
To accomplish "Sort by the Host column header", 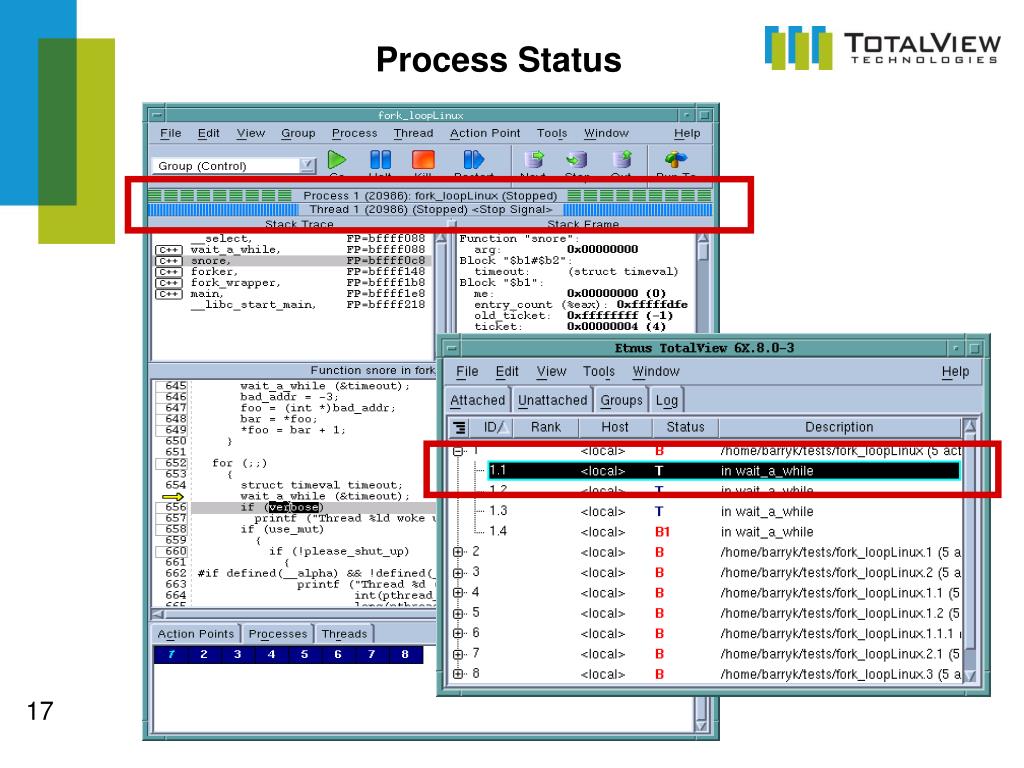I will click(x=615, y=428).
